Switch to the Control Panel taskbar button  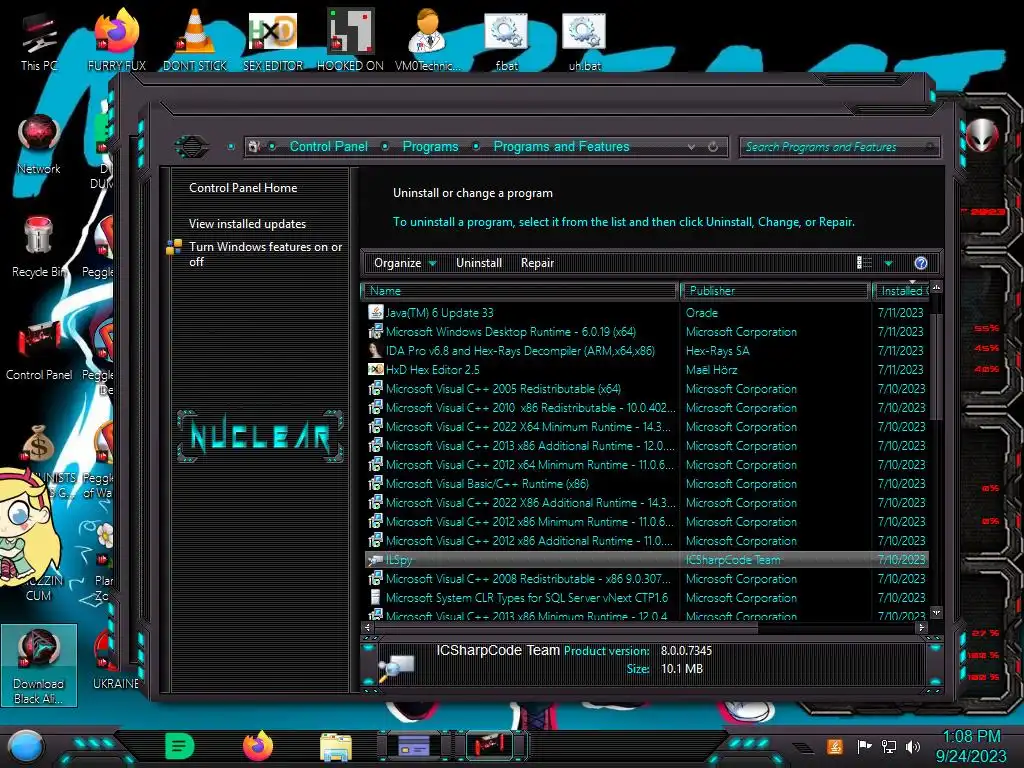click(491, 745)
